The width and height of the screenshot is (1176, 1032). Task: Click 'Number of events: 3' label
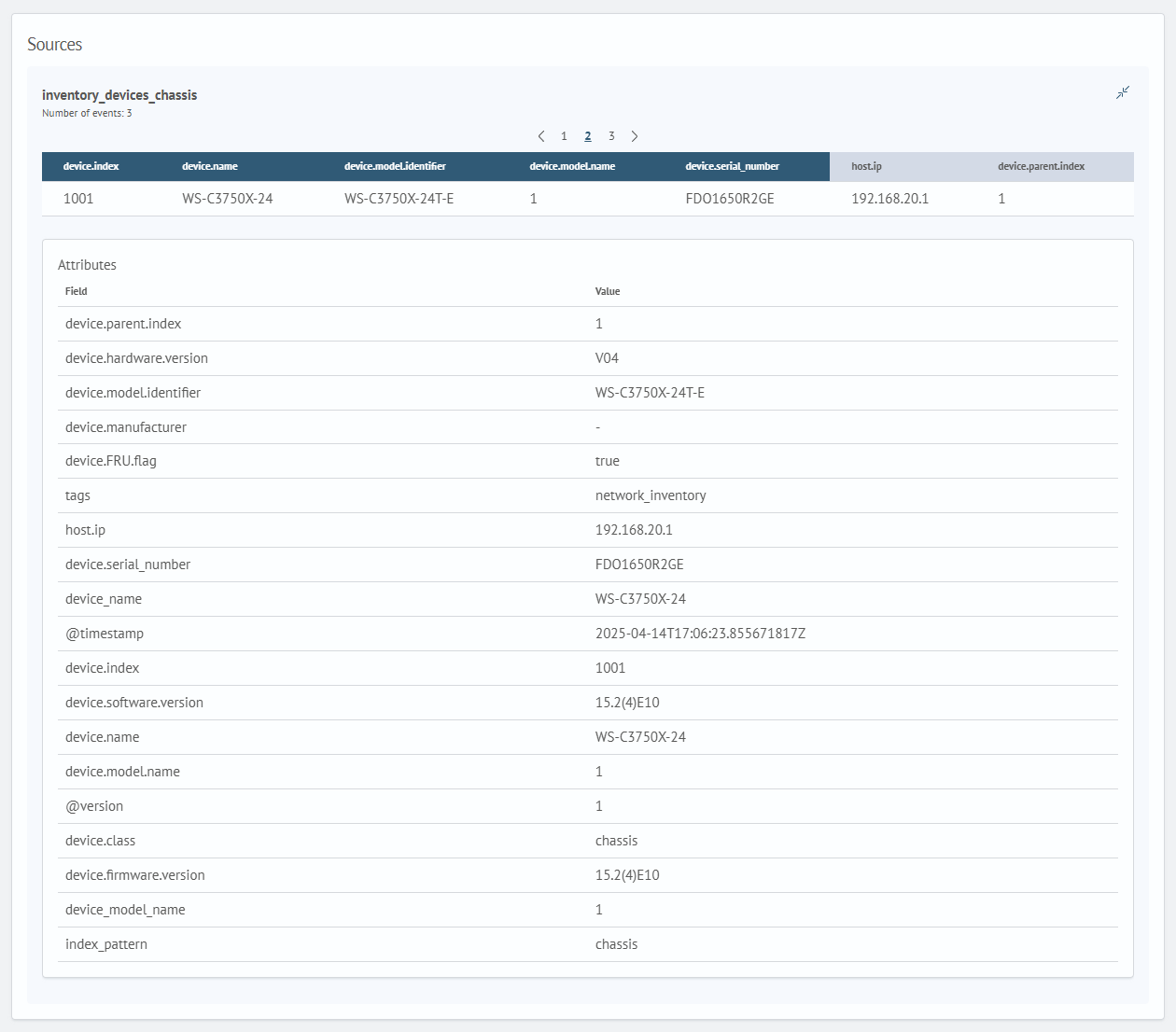(87, 113)
